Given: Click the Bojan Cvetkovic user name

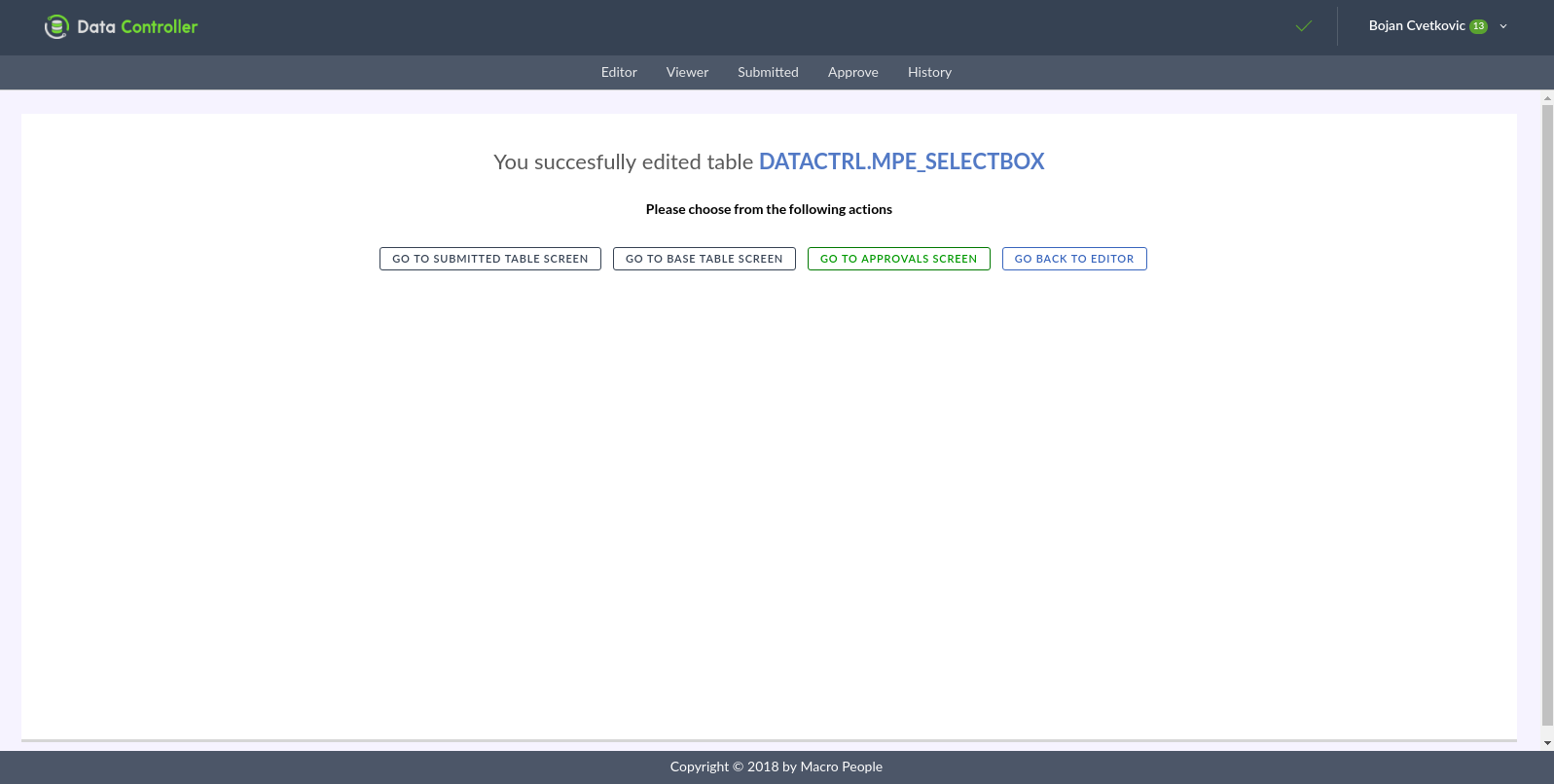Looking at the screenshot, I should 1416,26.
